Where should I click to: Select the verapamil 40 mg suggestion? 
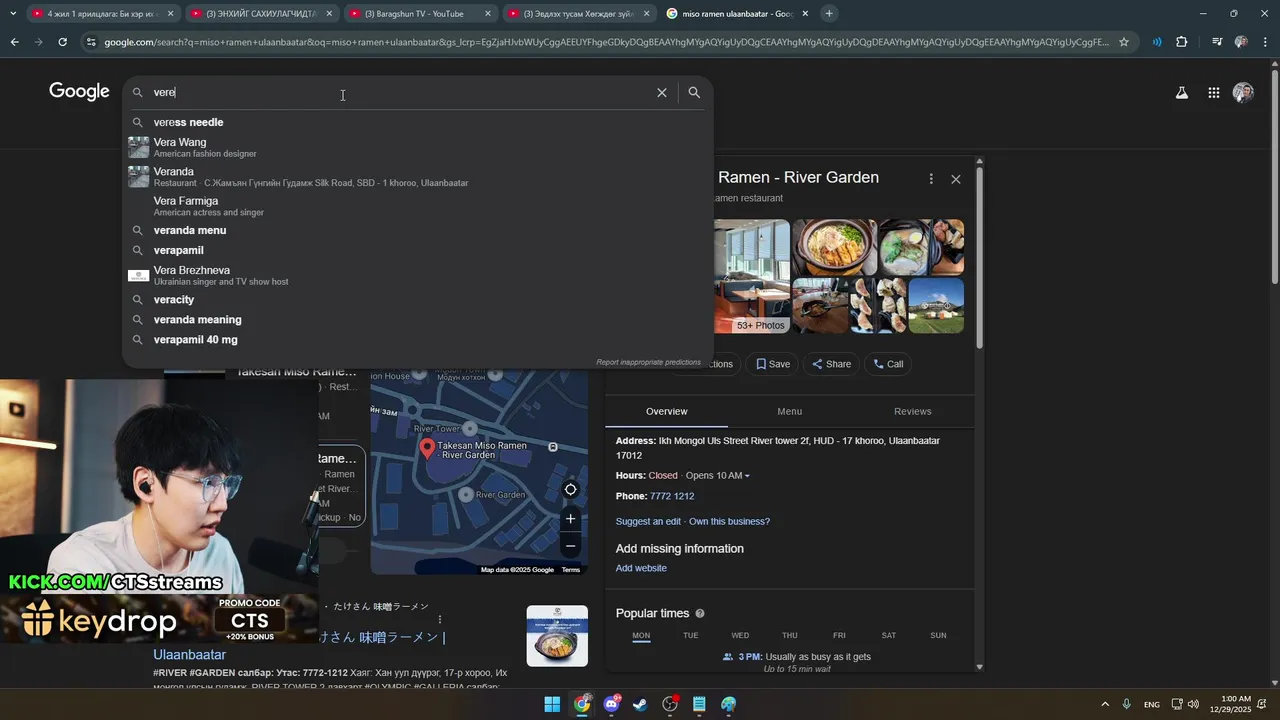tap(418, 340)
